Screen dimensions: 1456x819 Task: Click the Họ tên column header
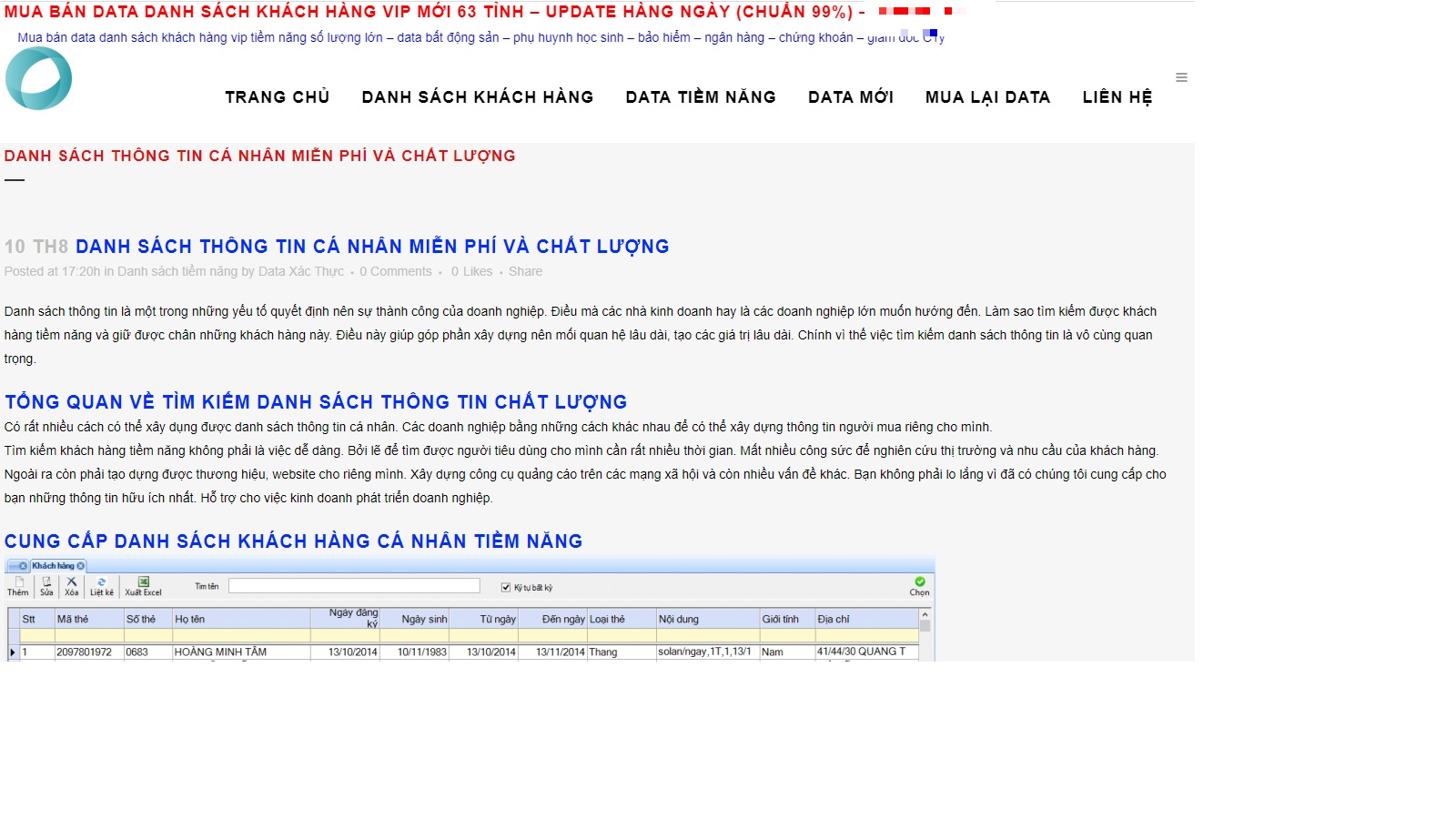(x=241, y=619)
